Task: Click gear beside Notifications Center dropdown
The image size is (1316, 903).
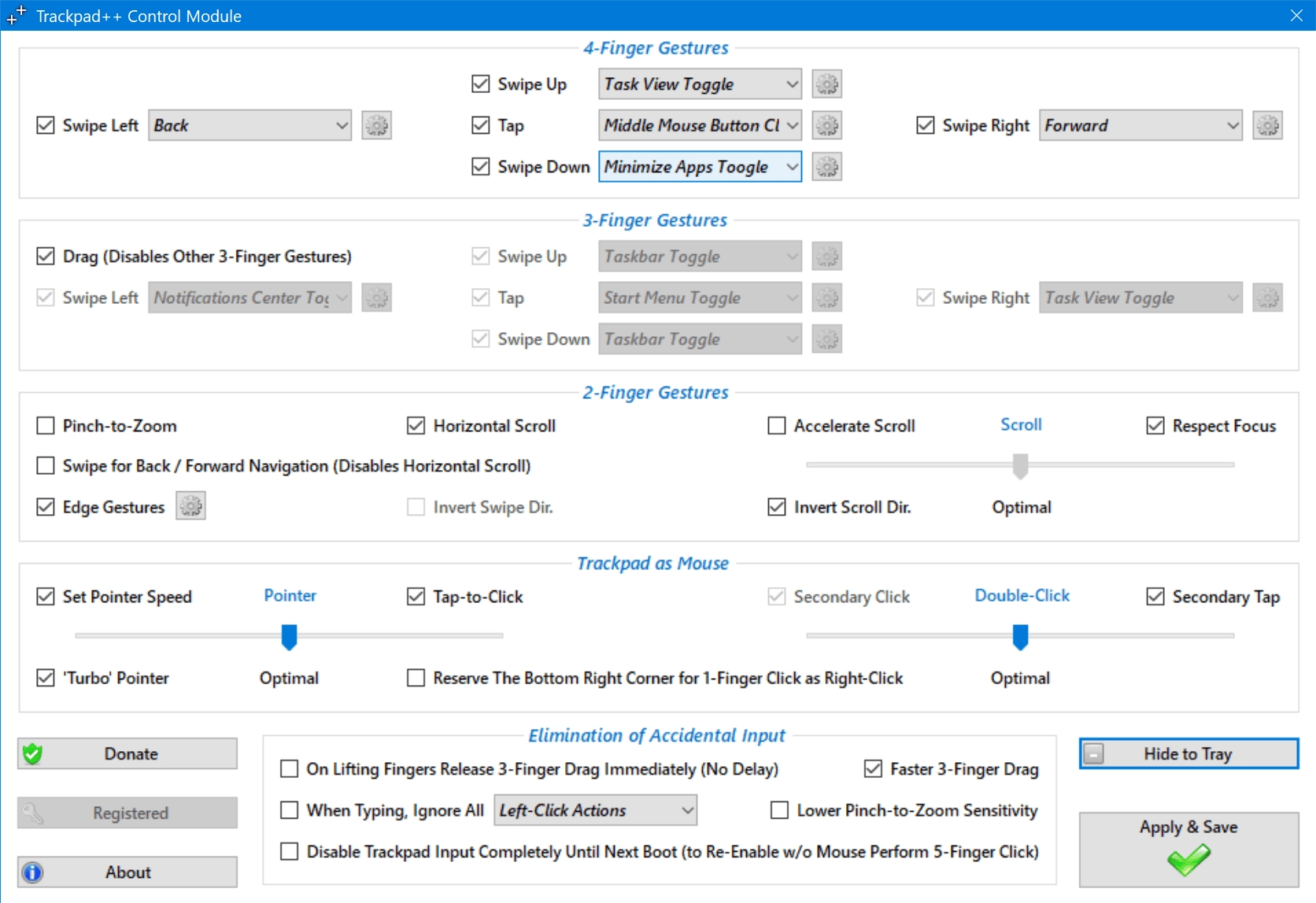Action: pyautogui.click(x=376, y=298)
